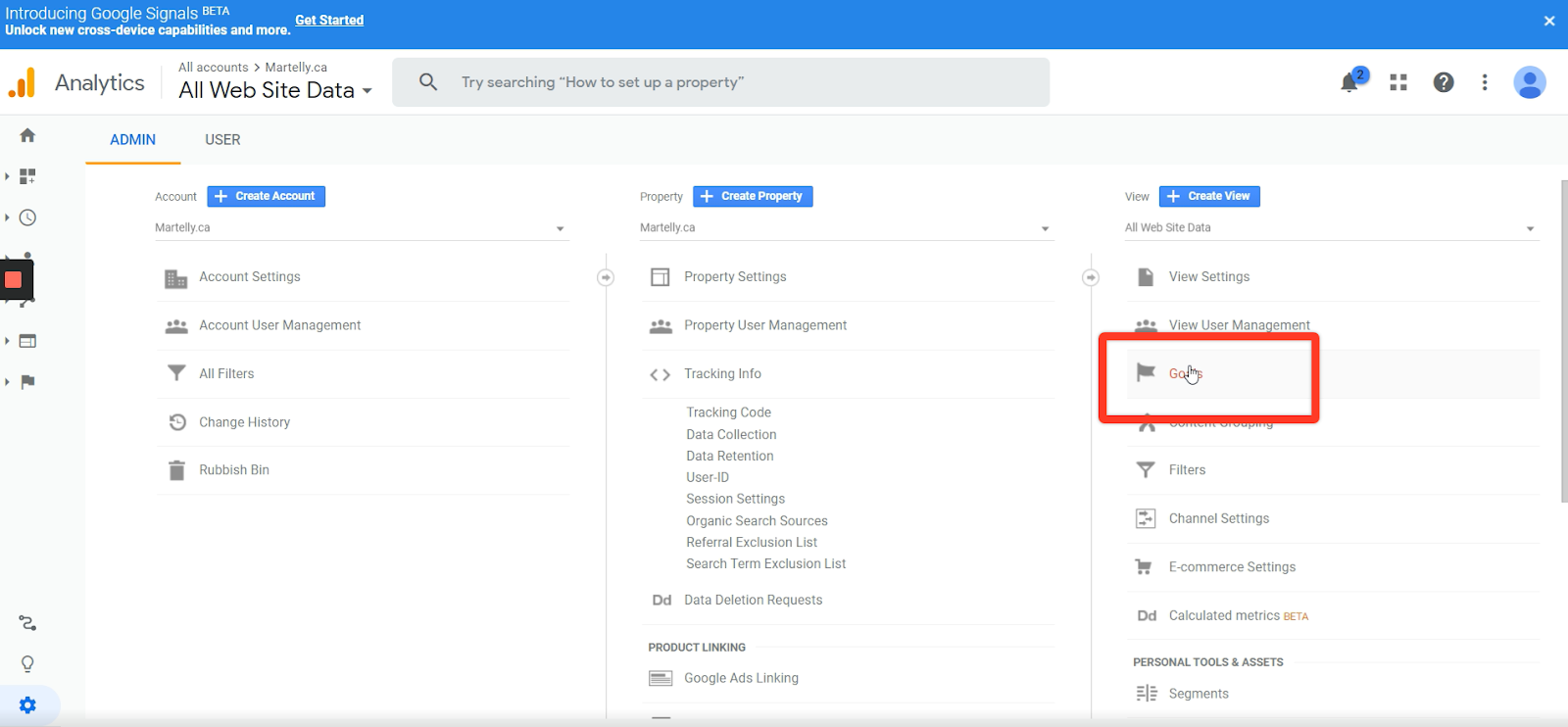Click the Channel Settings icon
Viewport: 1568px width, 727px height.
point(1146,518)
